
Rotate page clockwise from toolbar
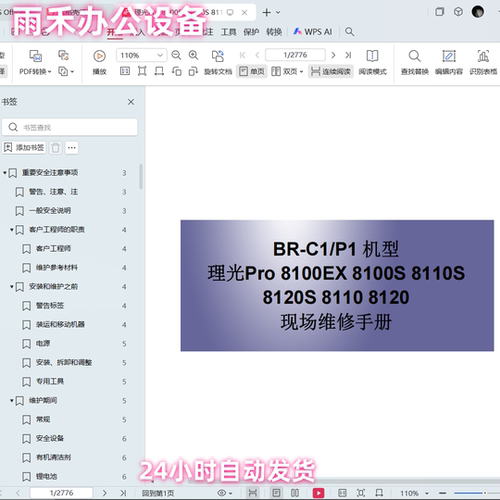click(193, 71)
